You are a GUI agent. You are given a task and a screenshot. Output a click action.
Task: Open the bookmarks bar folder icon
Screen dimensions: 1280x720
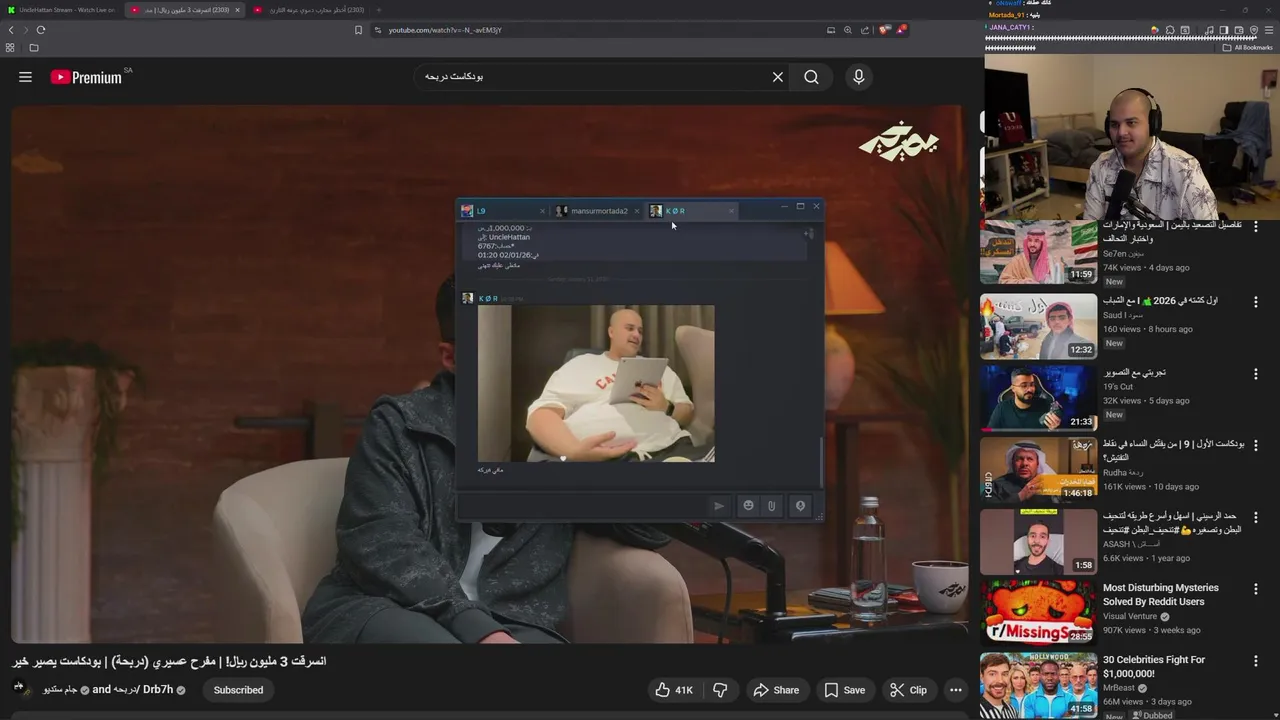(34, 48)
